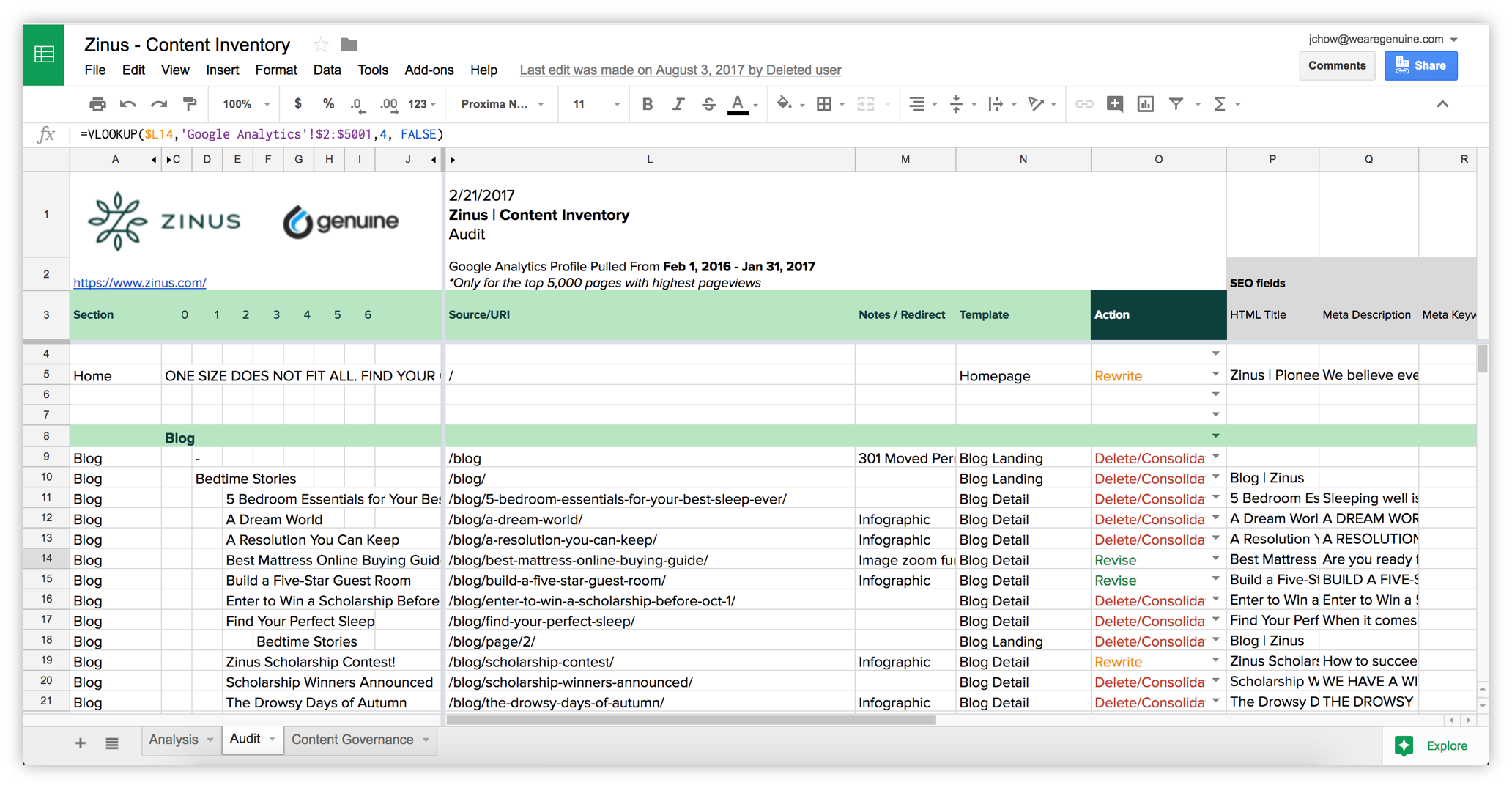Click the Insert link icon
Screen dimensions: 1512x788
tap(1084, 104)
